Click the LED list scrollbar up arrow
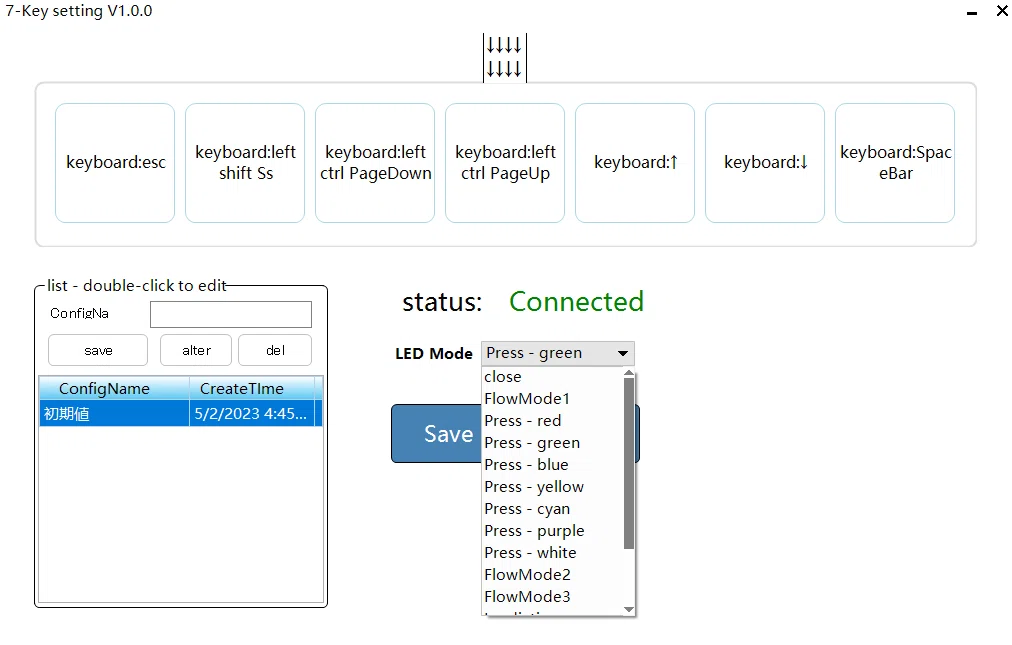The width and height of the screenshot is (1012, 645). 629,373
